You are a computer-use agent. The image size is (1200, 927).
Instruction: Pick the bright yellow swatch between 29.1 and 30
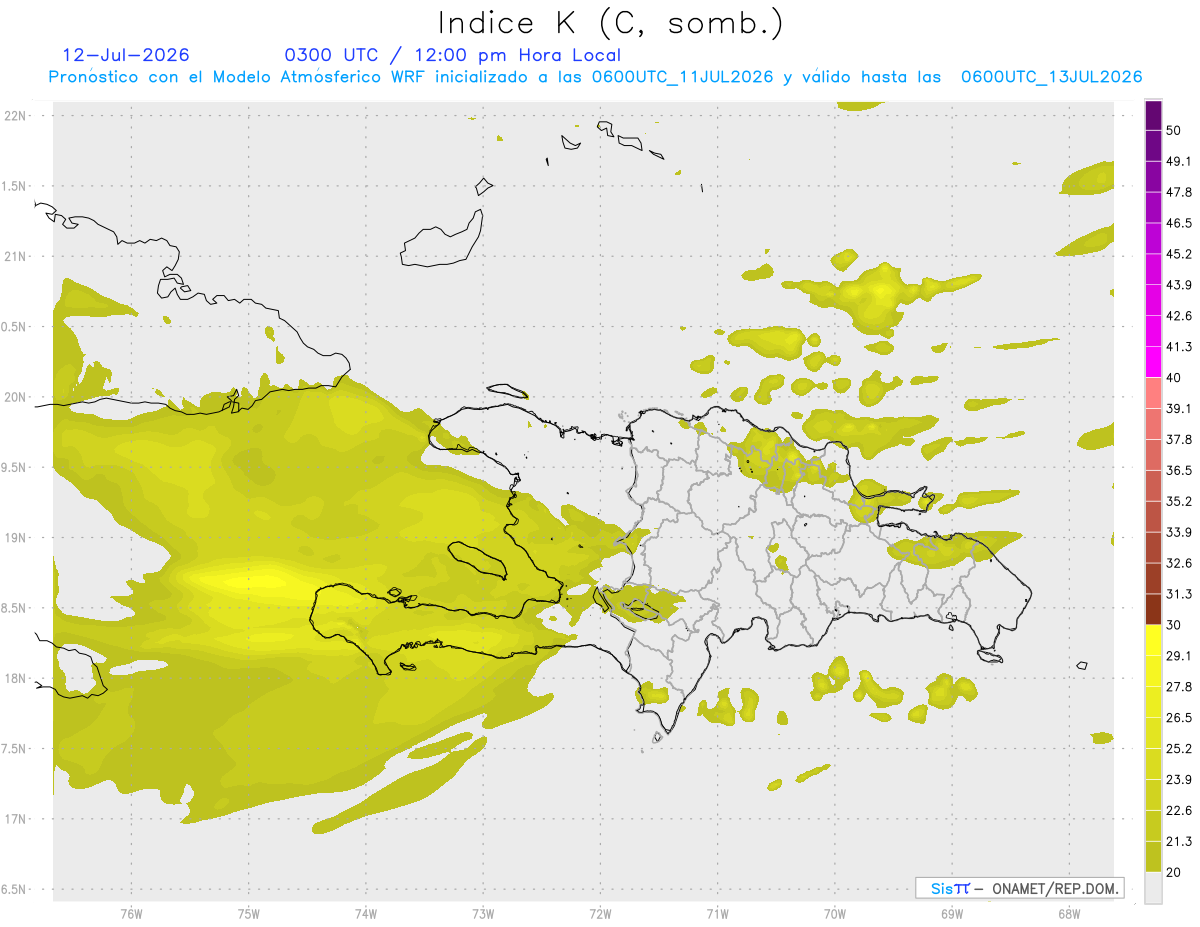(1153, 640)
